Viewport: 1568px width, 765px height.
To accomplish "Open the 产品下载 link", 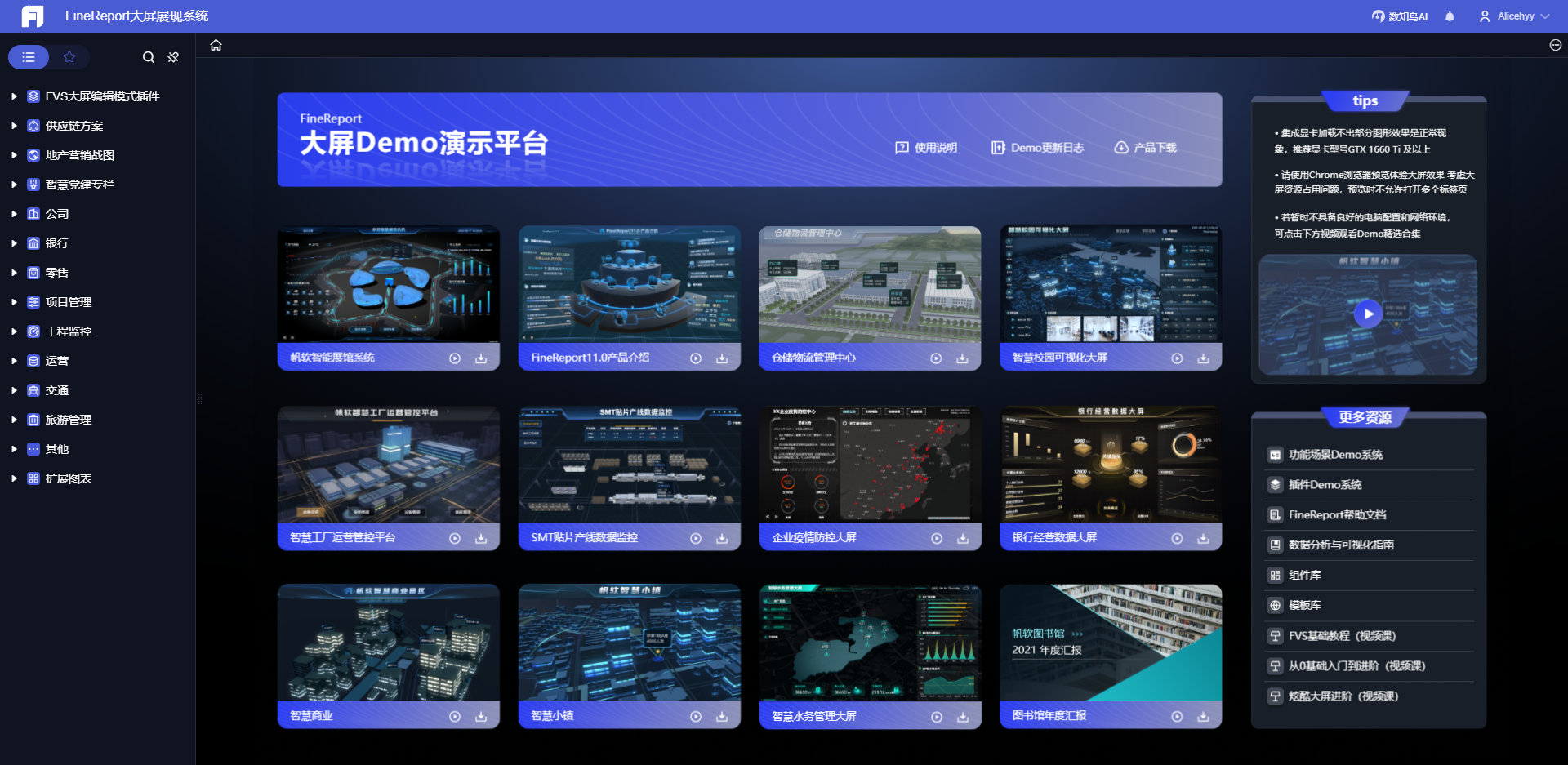I will pos(1145,148).
